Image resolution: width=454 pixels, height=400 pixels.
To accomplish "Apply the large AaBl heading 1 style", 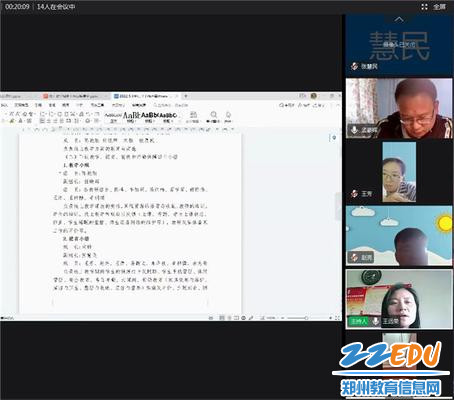I will pyautogui.click(x=131, y=117).
